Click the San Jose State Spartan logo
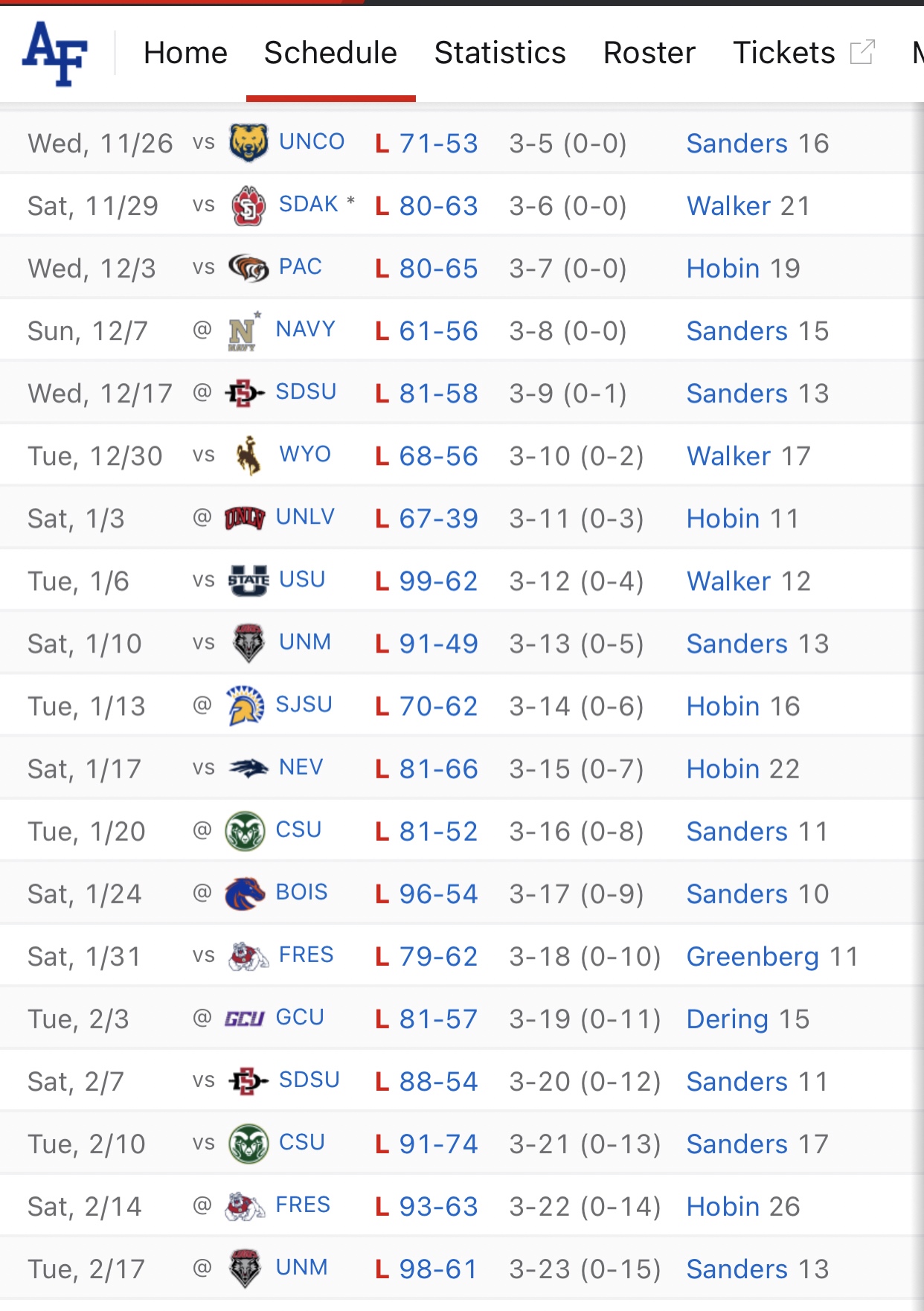The width and height of the screenshot is (924, 1311). (x=245, y=705)
